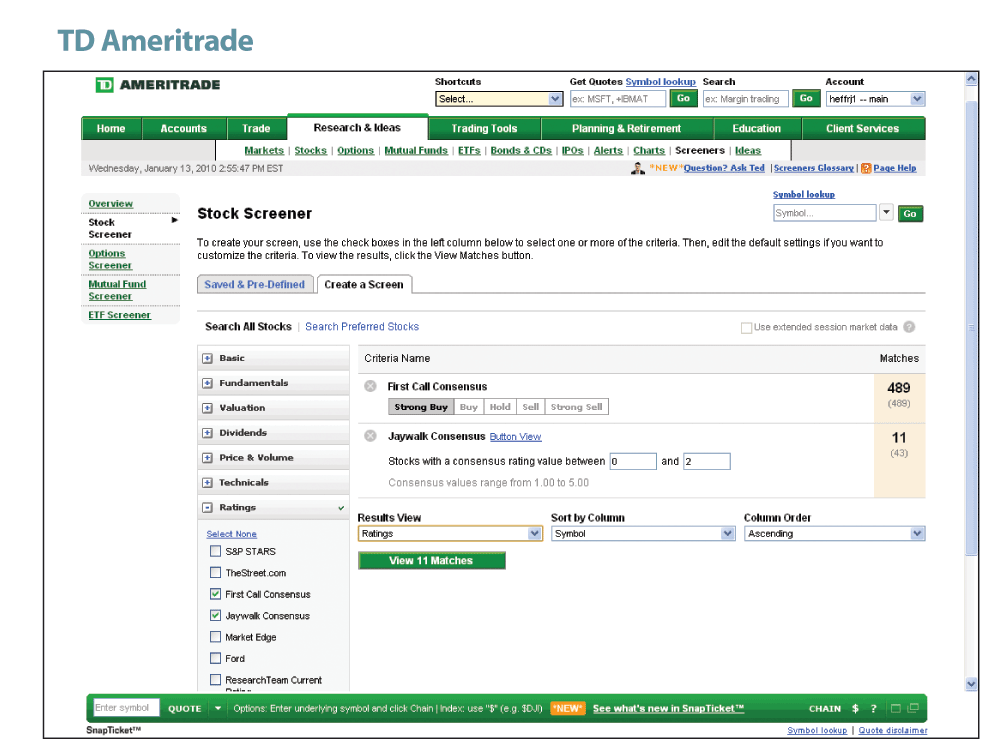Expand the Basic criteria section
Viewport: 987px width, 749px height.
pos(207,358)
